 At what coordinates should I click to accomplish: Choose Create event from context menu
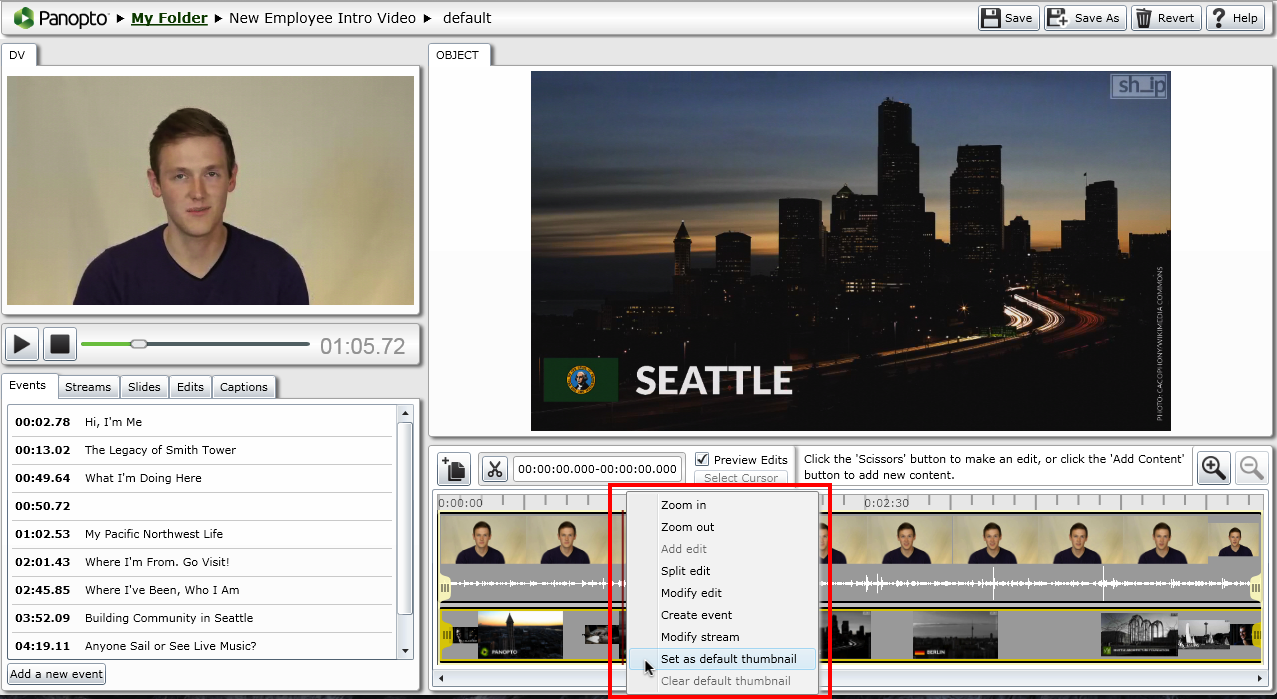tap(722, 615)
